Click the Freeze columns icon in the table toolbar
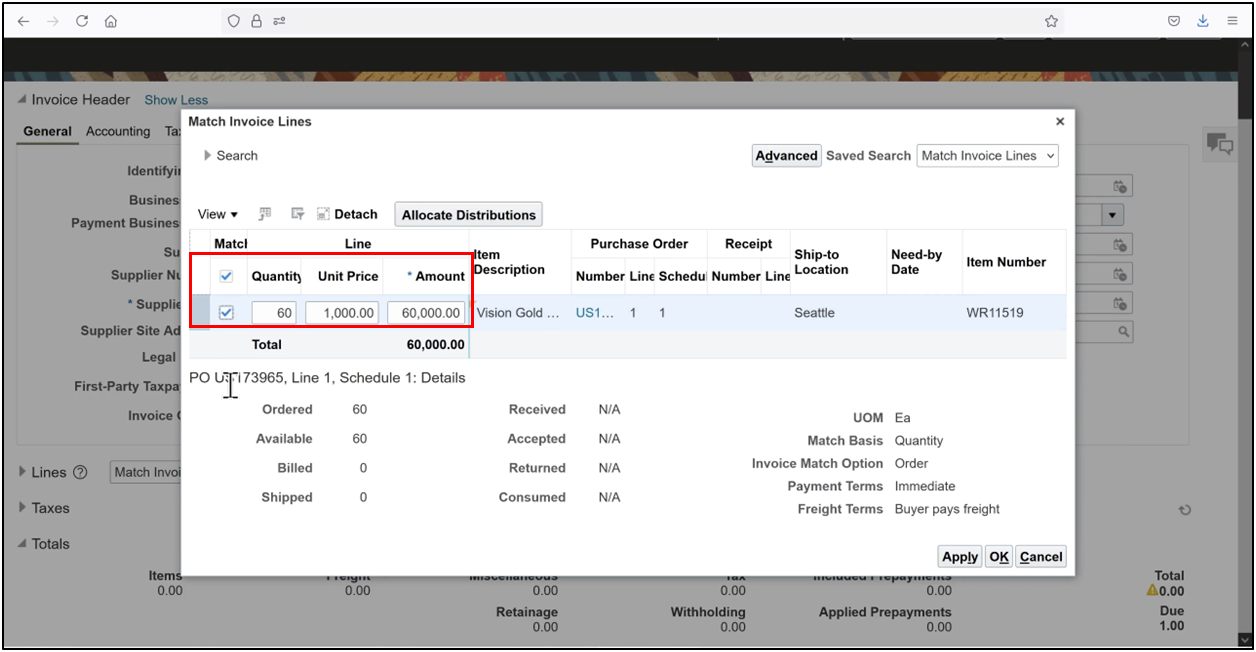Image resolution: width=1256 pixels, height=652 pixels. (x=264, y=213)
